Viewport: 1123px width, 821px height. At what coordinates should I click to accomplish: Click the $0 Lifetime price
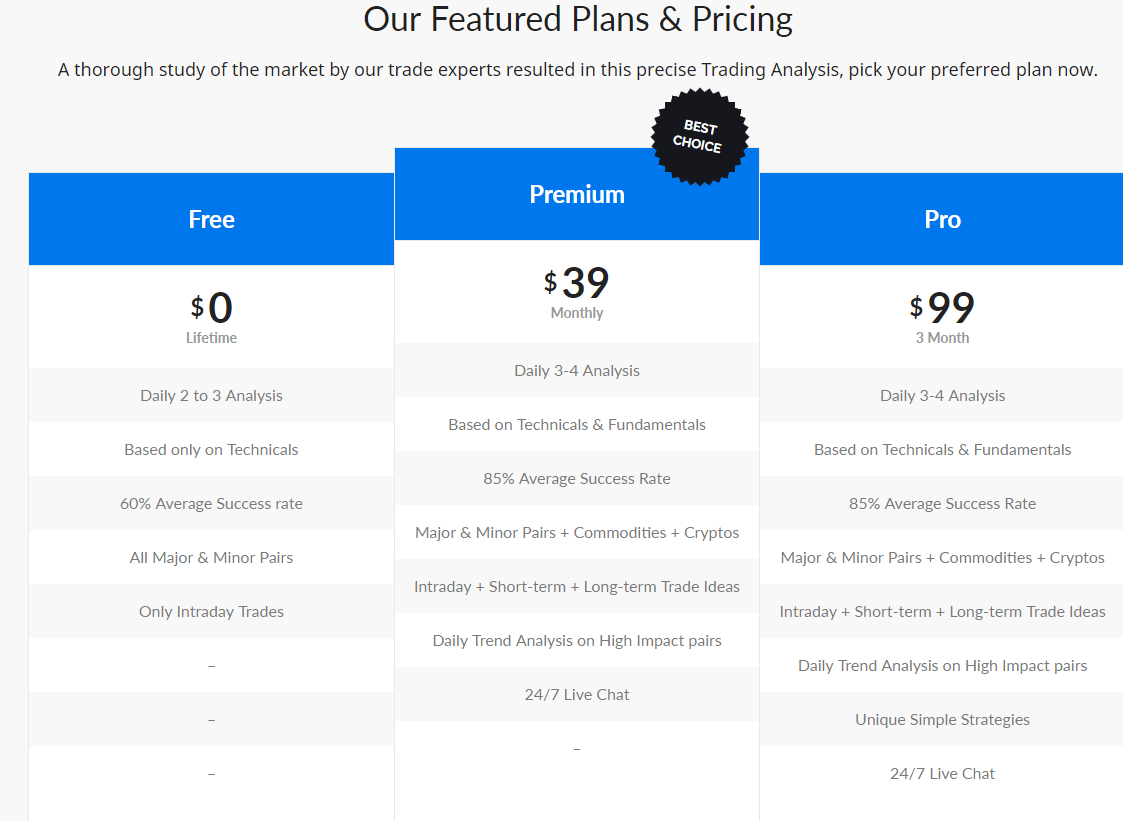(211, 317)
